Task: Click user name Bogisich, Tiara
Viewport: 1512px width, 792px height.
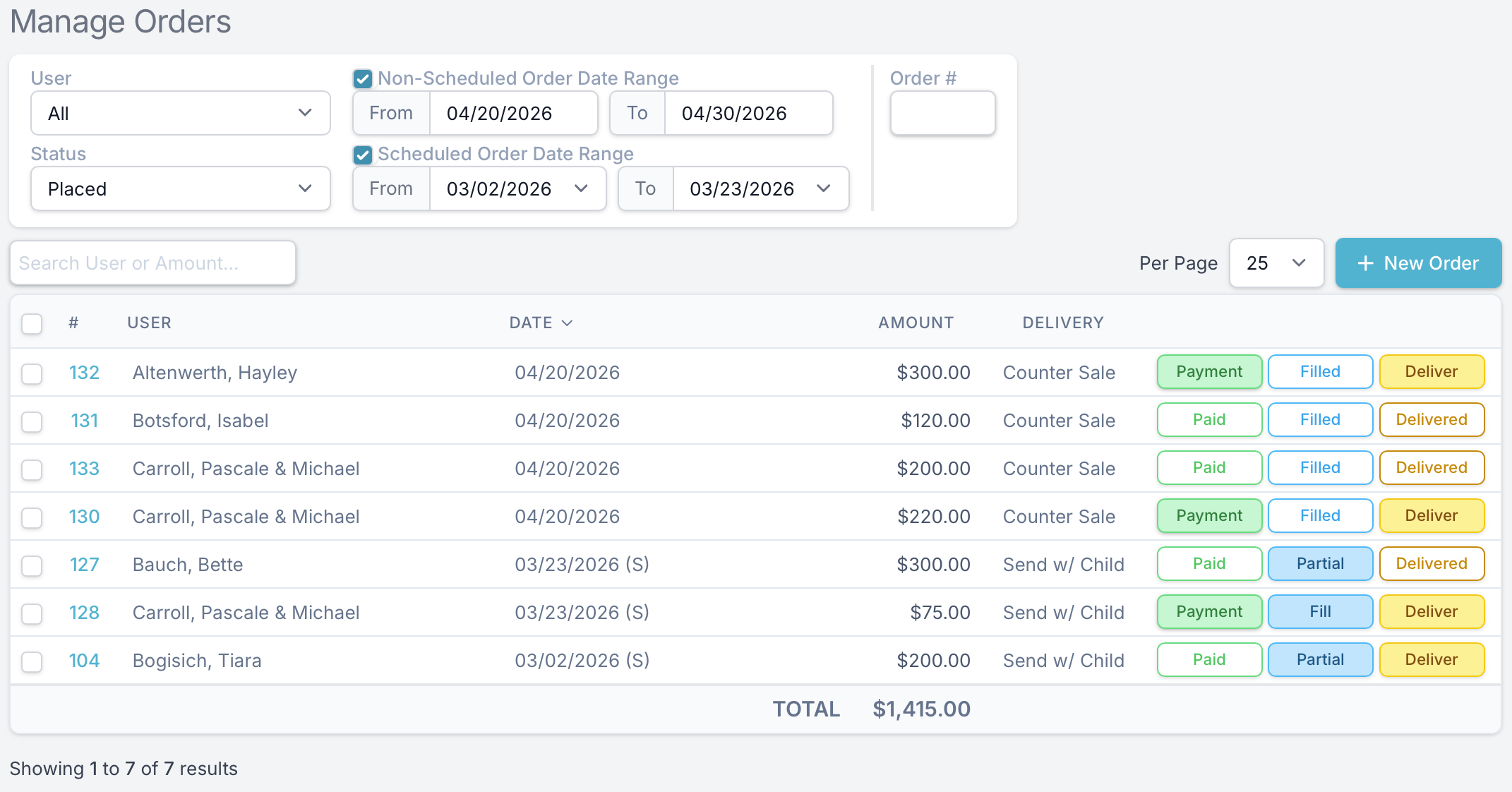Action: pos(197,661)
